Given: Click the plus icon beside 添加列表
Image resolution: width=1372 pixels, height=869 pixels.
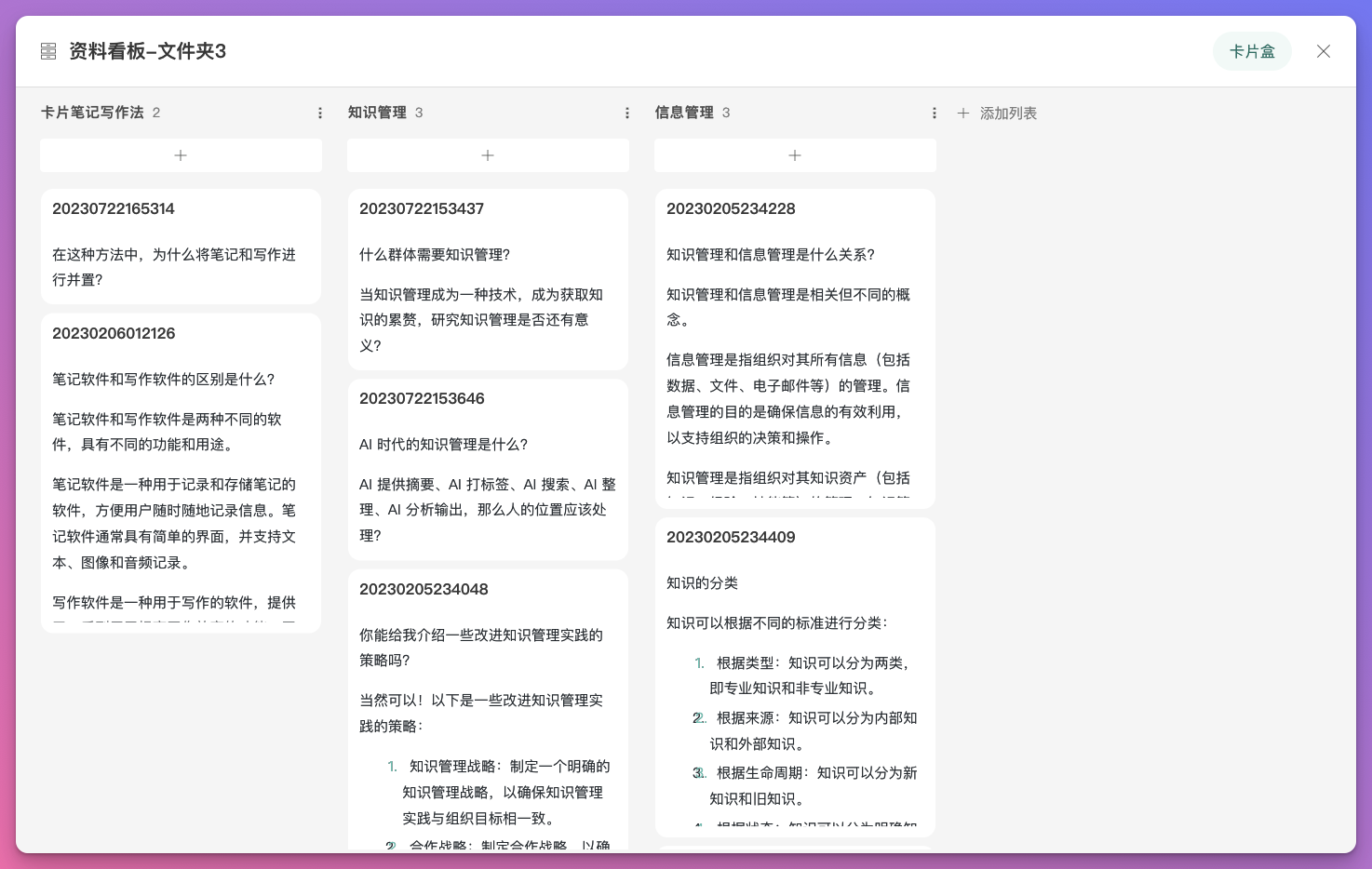Looking at the screenshot, I should (963, 113).
